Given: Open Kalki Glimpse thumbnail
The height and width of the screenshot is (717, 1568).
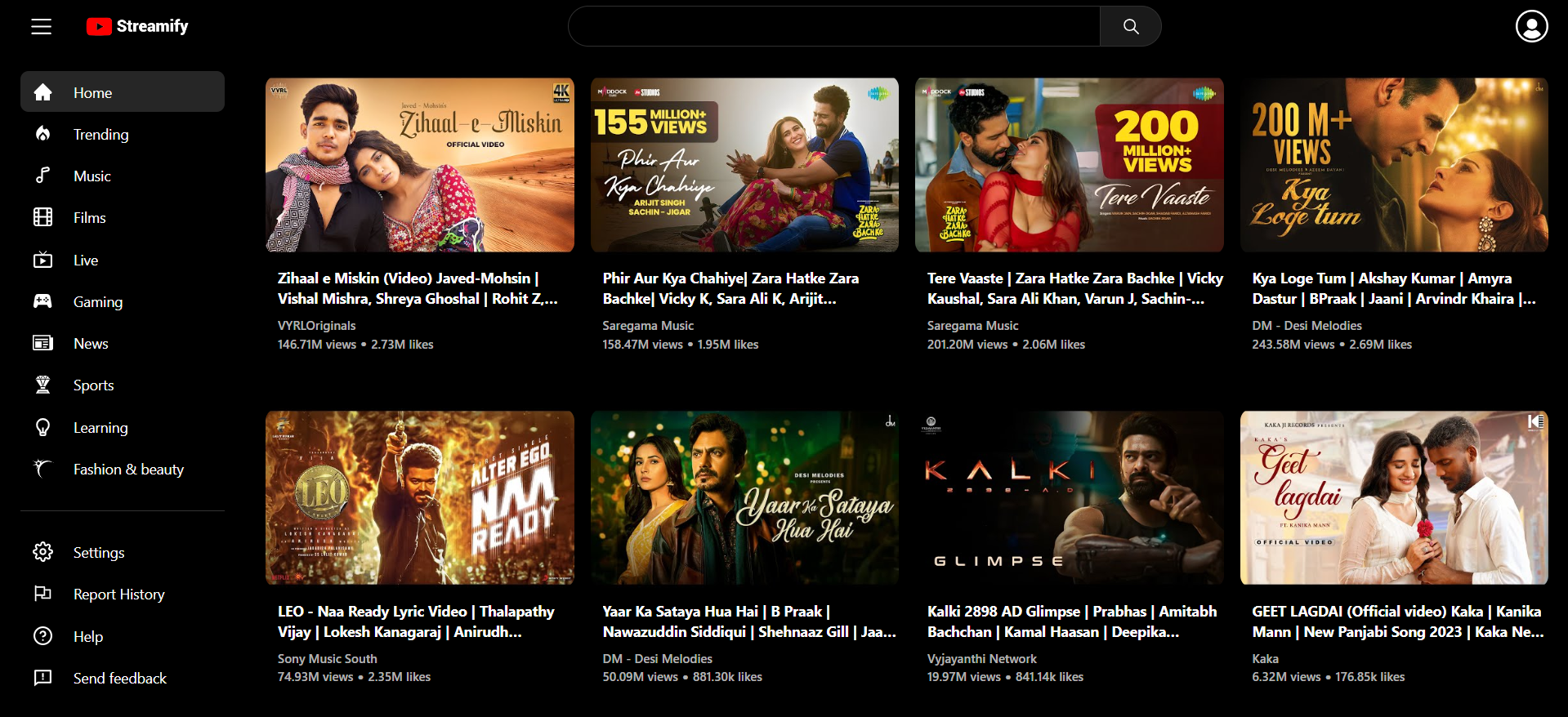Looking at the screenshot, I should 1070,497.
